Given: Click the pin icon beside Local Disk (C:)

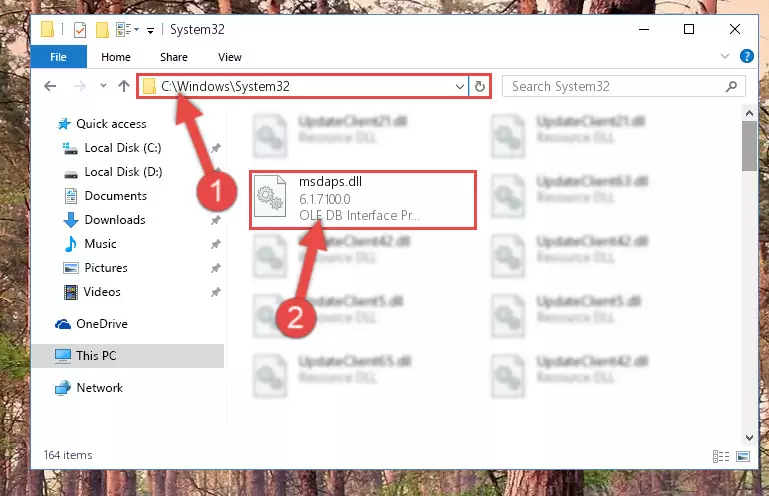Looking at the screenshot, I should pyautogui.click(x=215, y=148).
